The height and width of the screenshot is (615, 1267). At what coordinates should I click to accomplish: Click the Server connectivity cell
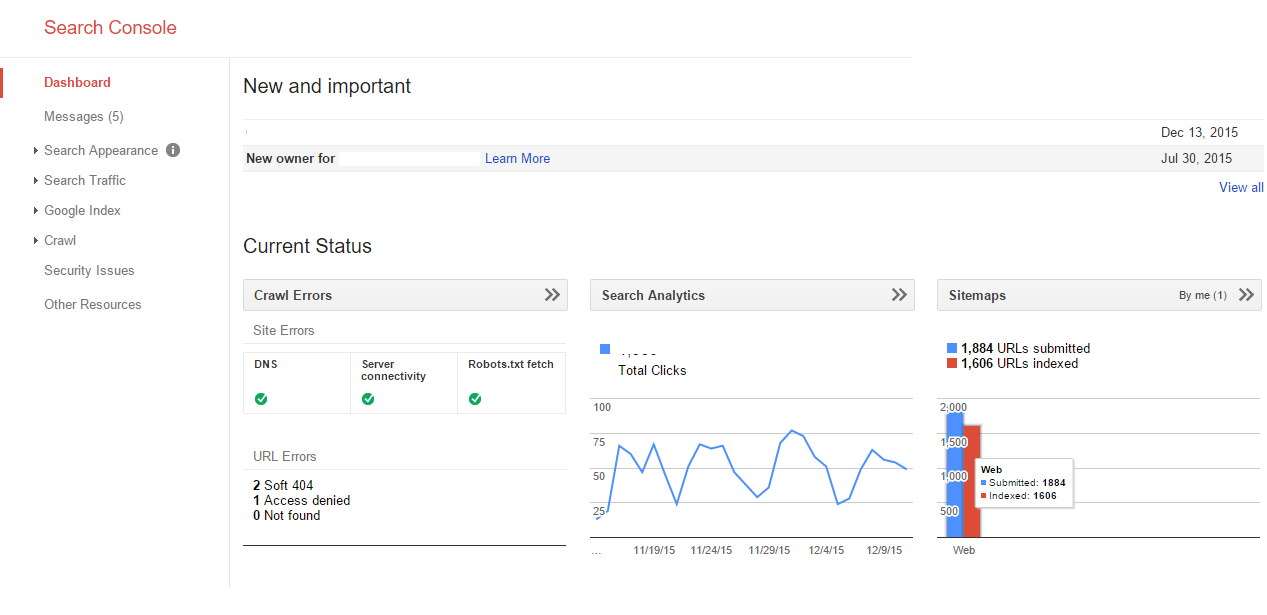(x=404, y=383)
